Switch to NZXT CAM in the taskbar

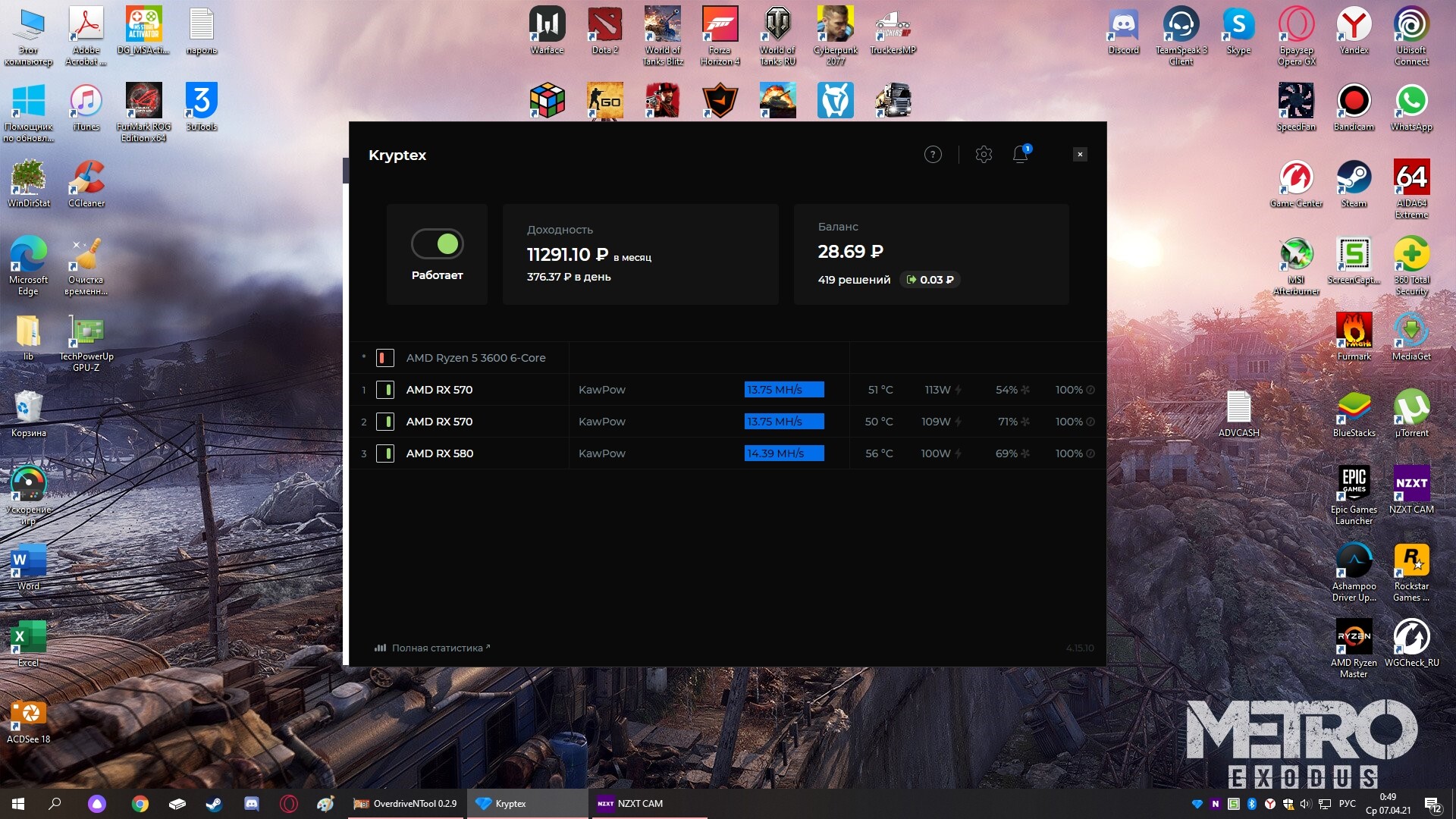631,804
